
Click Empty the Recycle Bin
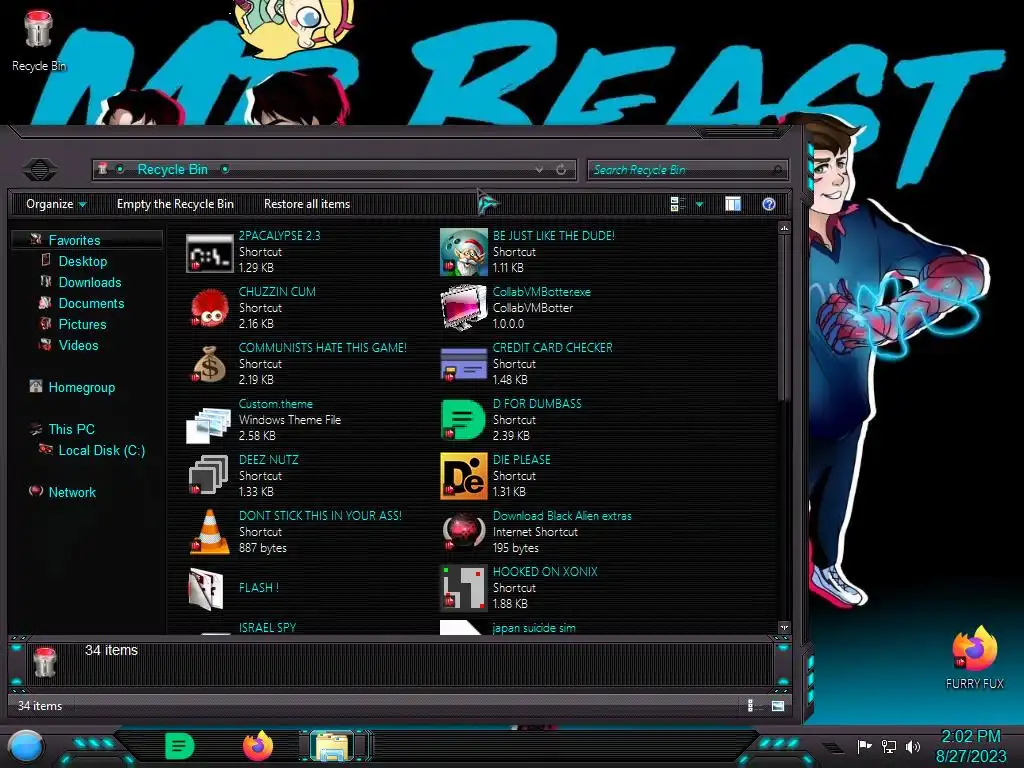coord(175,204)
